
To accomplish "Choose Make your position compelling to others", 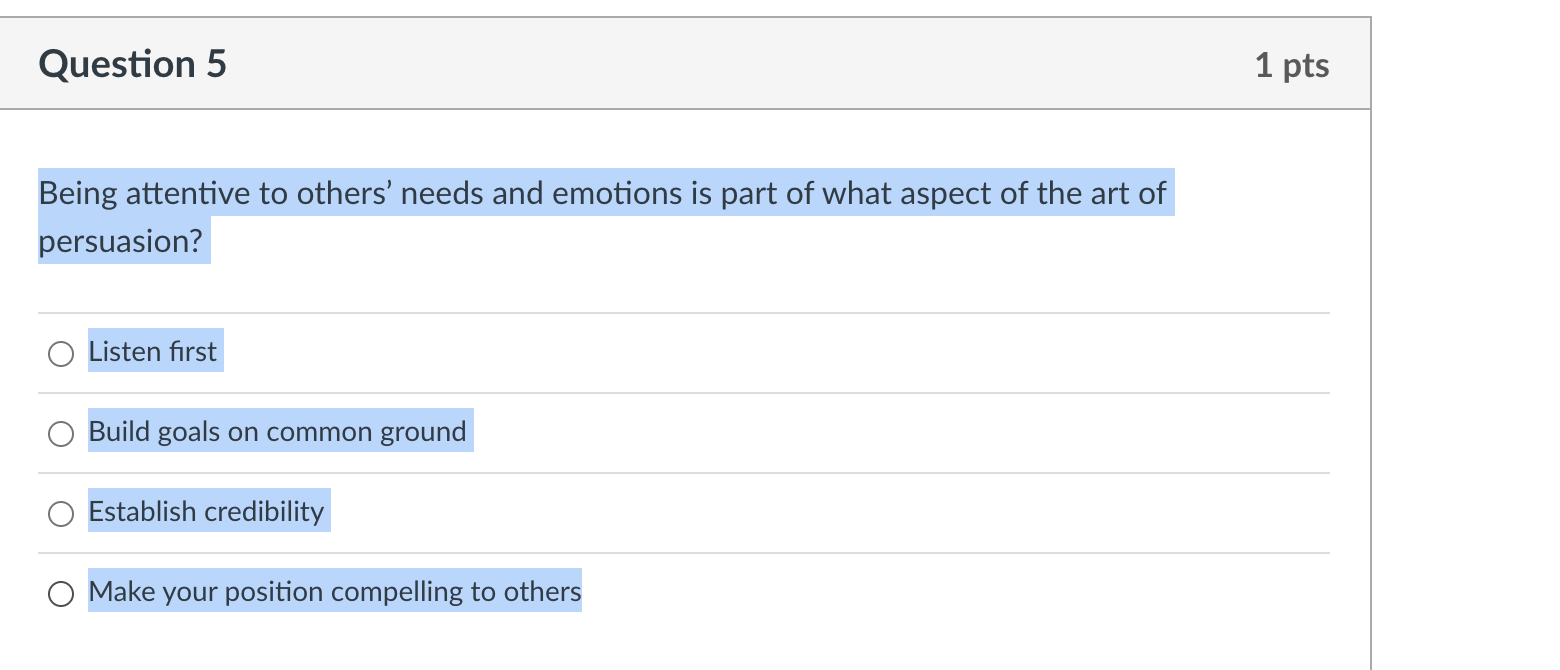I will click(60, 592).
